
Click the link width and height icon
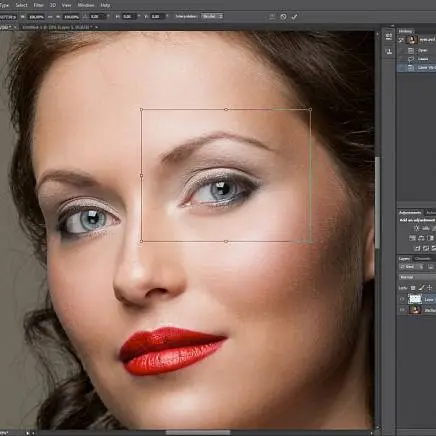tap(50, 17)
